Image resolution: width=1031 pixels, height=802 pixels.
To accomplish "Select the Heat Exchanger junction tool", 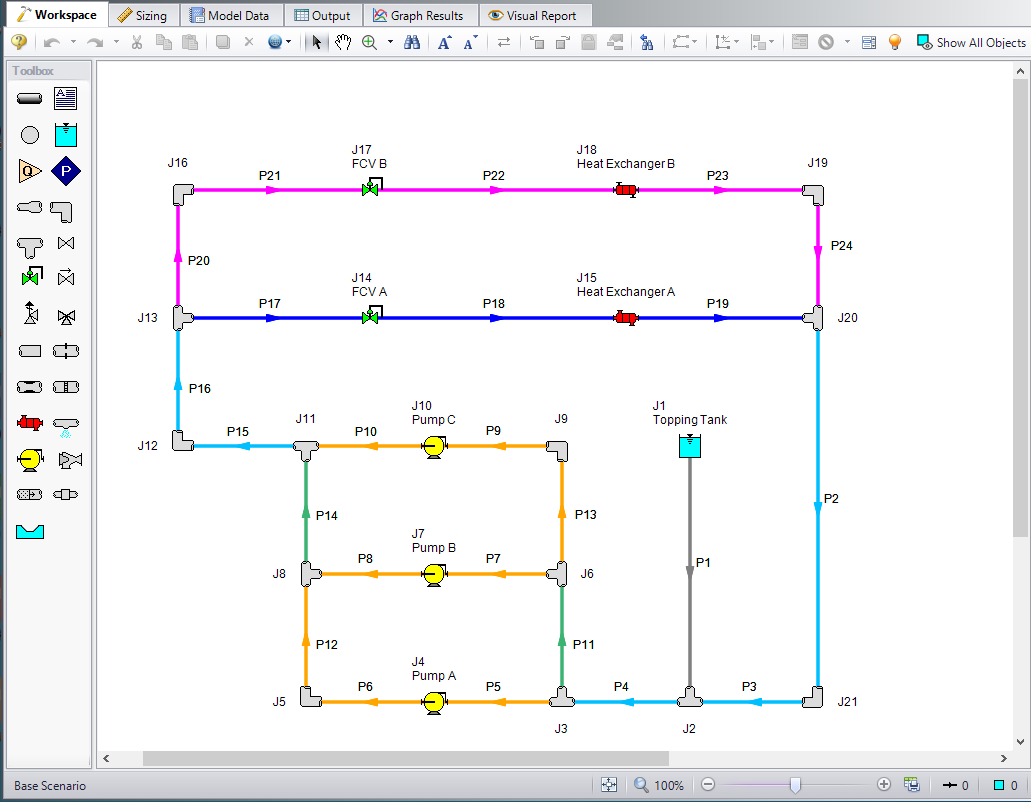I will click(x=30, y=423).
